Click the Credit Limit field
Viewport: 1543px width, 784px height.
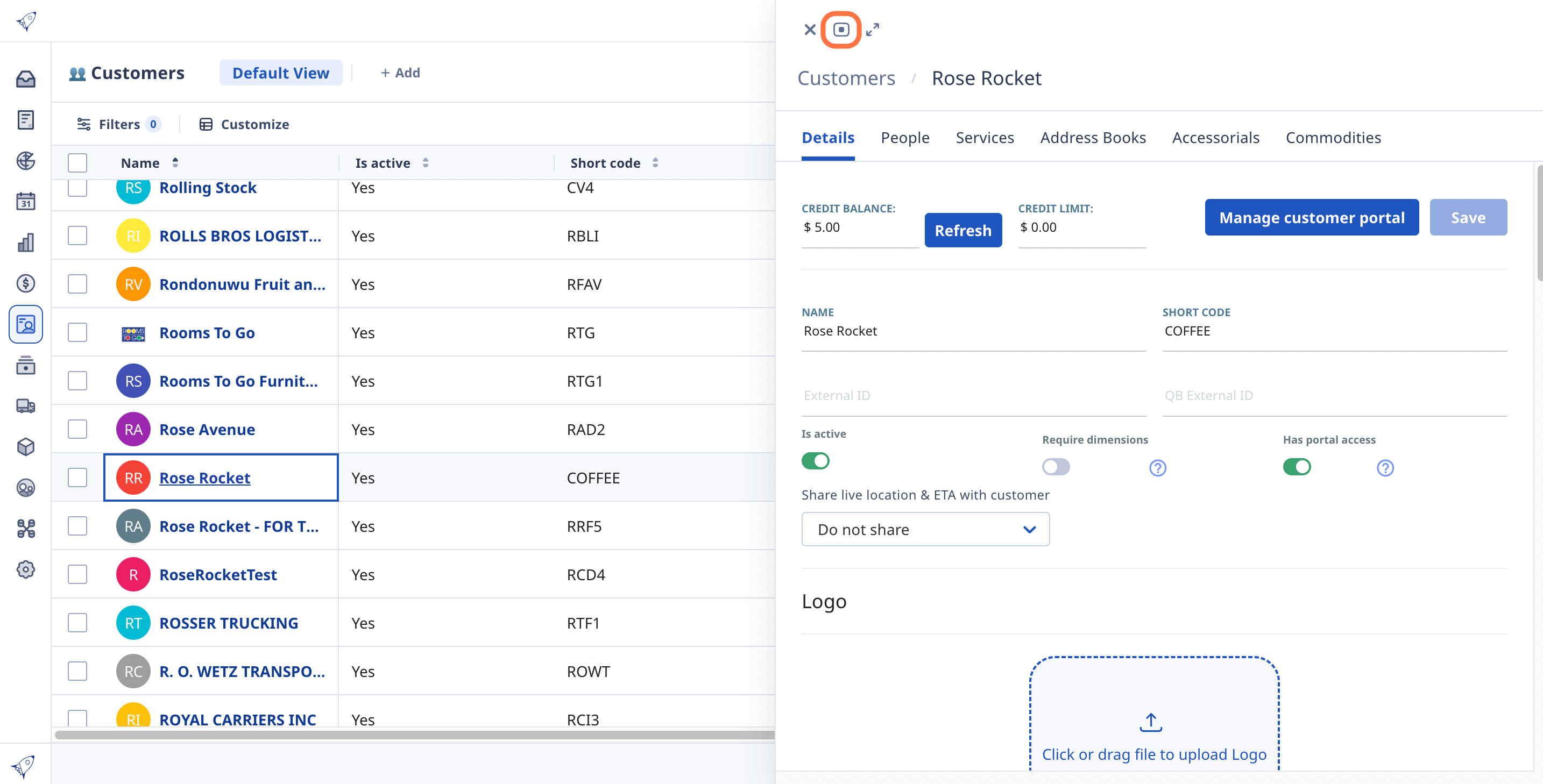1082,228
